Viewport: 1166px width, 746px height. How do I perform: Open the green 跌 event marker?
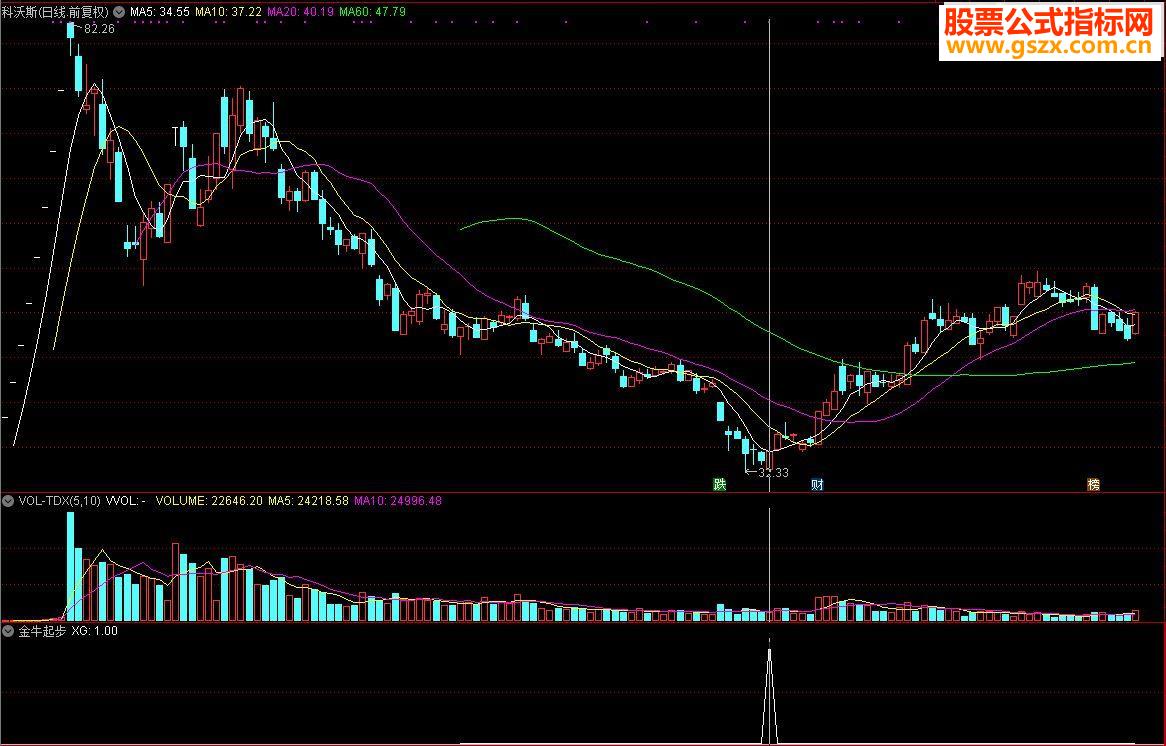[x=719, y=485]
